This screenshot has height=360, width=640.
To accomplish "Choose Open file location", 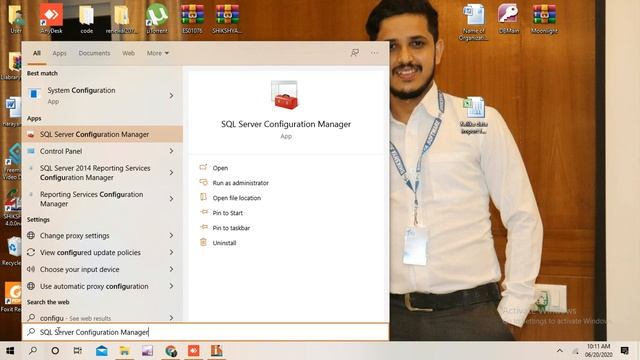I will [x=236, y=198].
